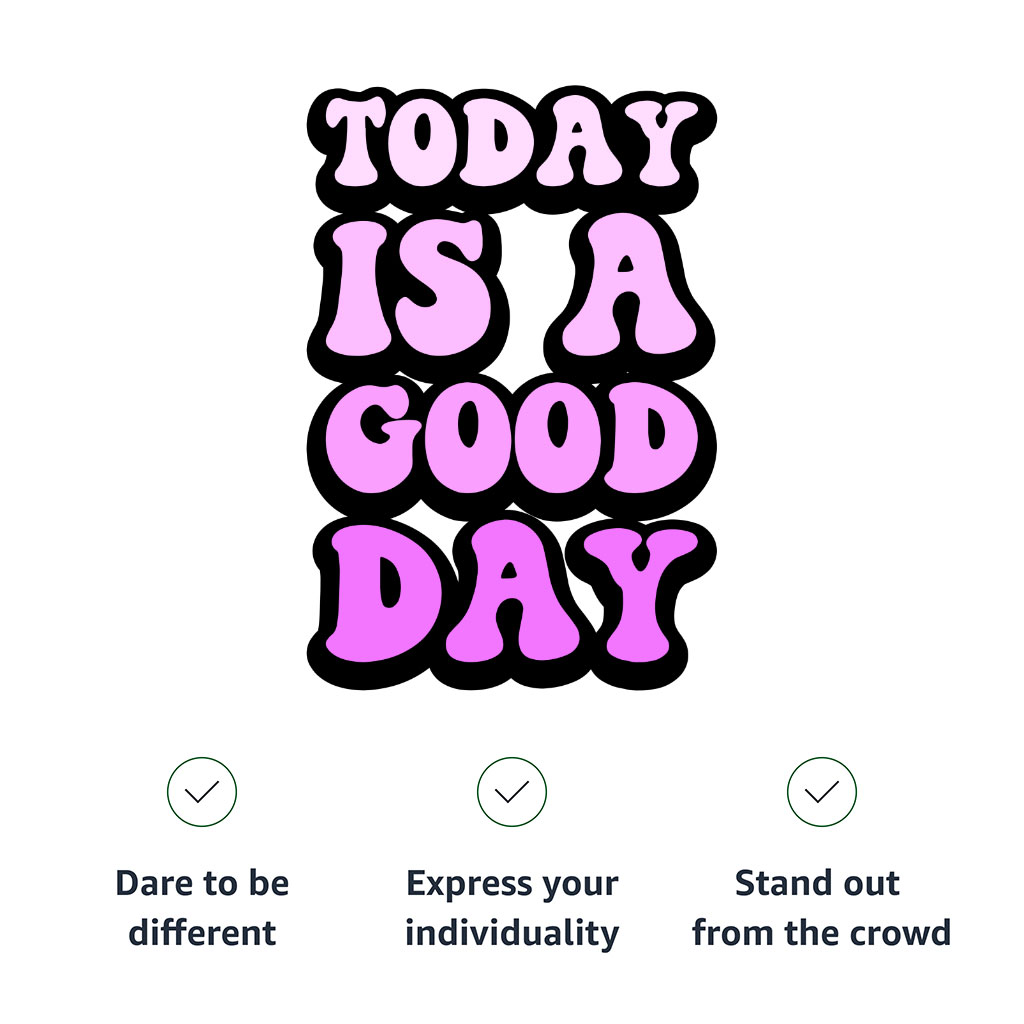This screenshot has width=1024, height=1024.
Task: Select the "Express your individuality" text
Action: pos(512,908)
